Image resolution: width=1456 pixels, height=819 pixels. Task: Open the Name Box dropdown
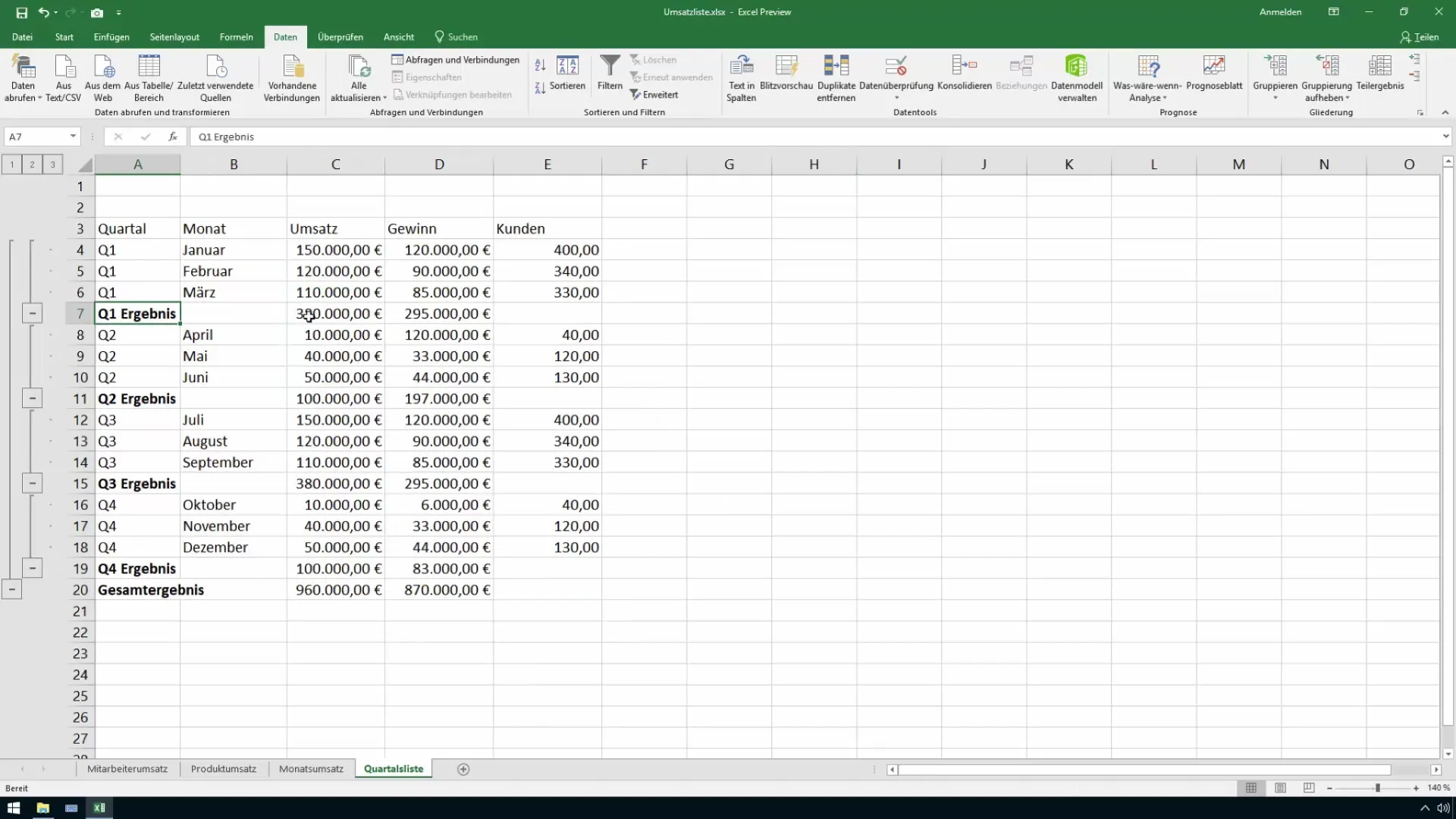point(73,136)
